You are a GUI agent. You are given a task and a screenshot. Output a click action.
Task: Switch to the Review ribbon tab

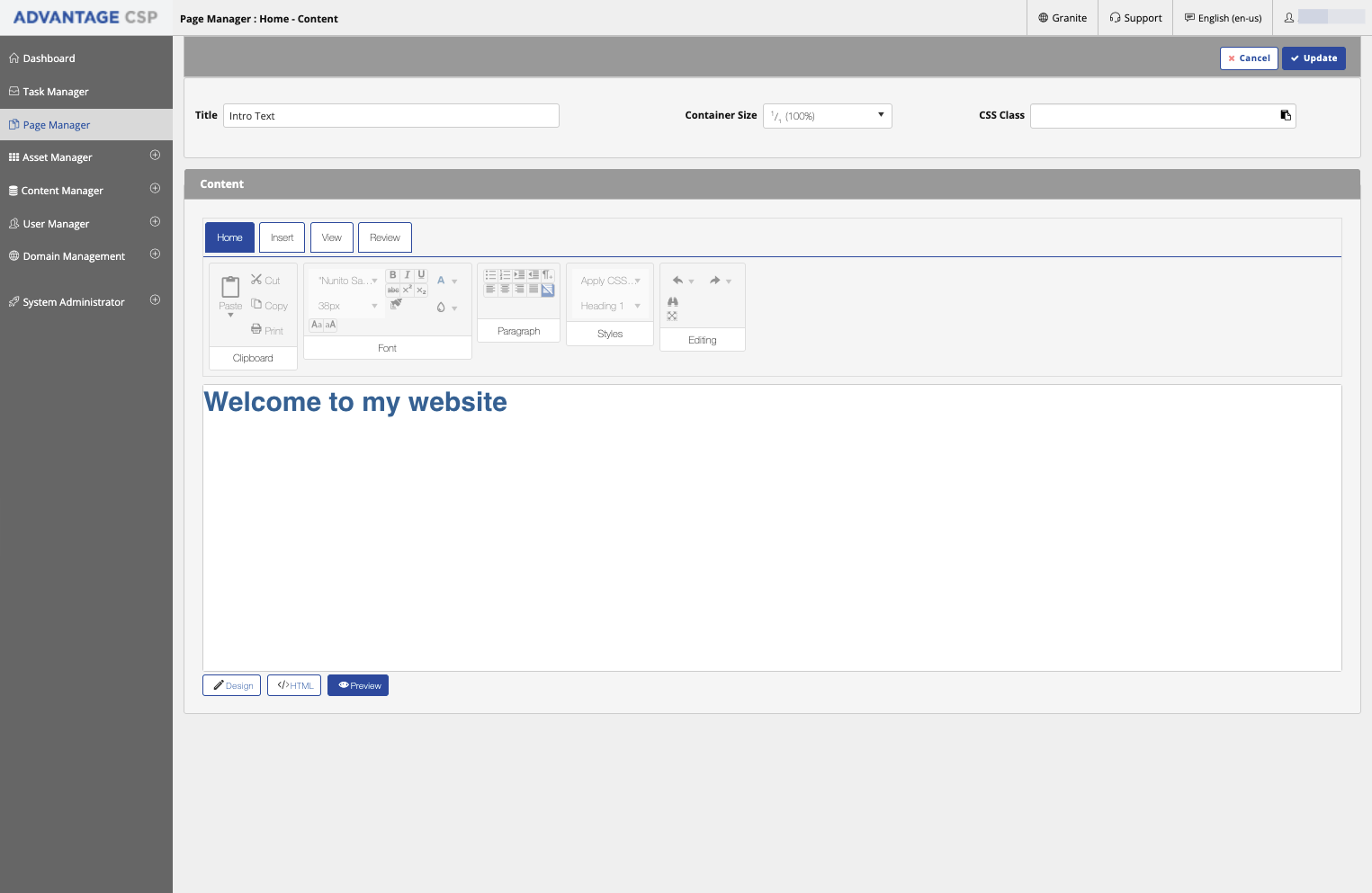click(x=385, y=237)
